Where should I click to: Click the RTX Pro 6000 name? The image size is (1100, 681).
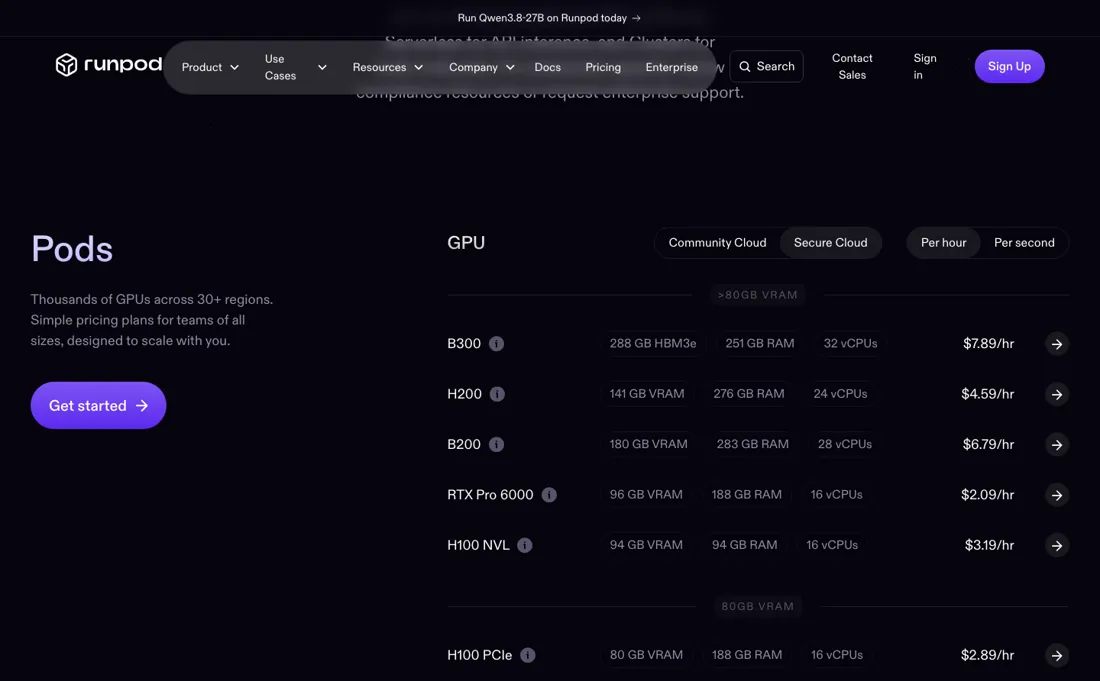pos(490,495)
